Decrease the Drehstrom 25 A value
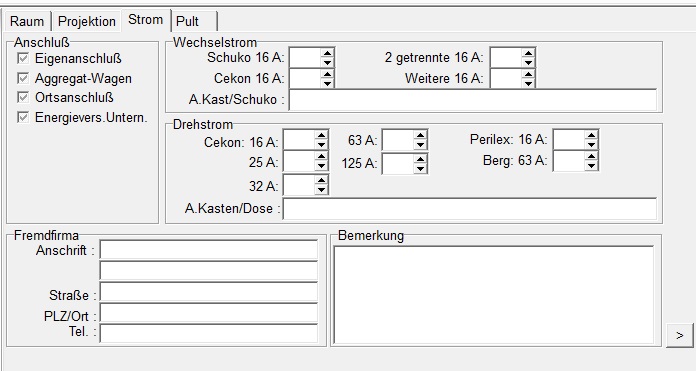 click(321, 166)
